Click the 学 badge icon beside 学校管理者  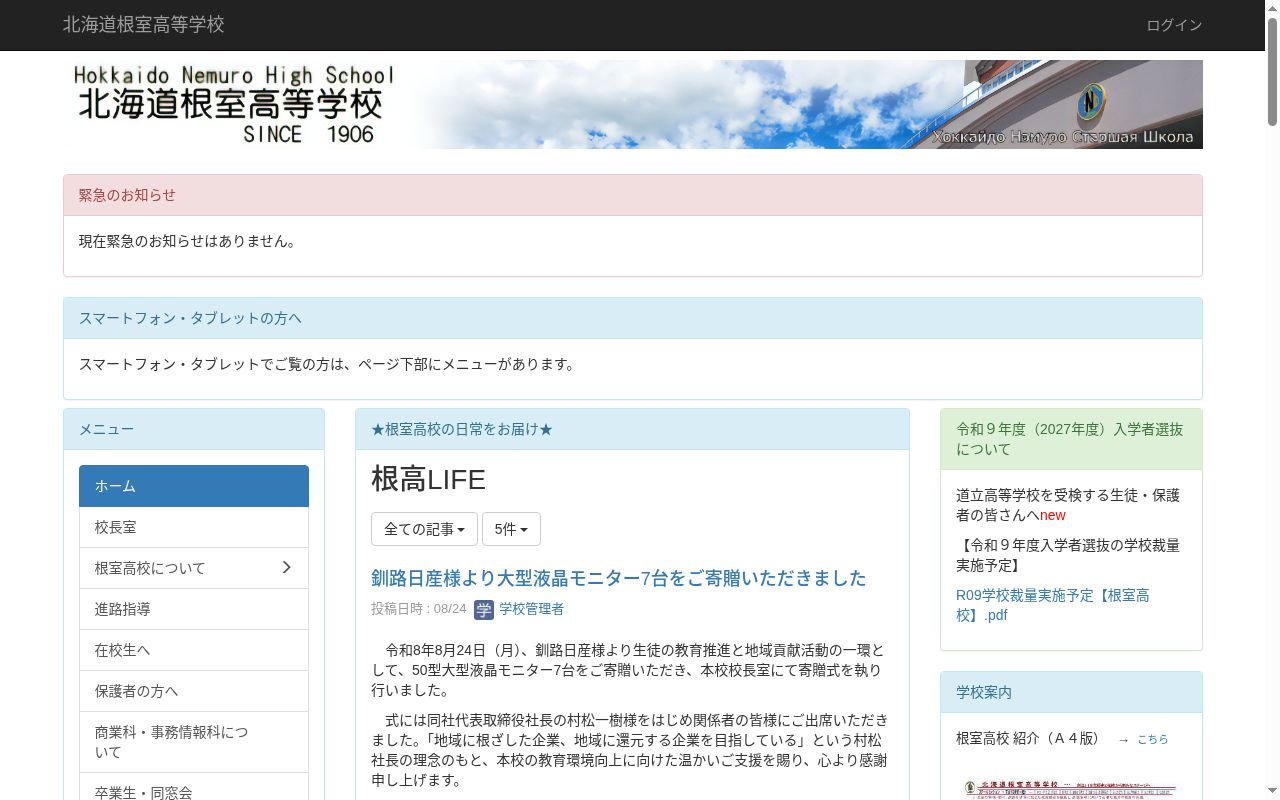click(x=484, y=609)
